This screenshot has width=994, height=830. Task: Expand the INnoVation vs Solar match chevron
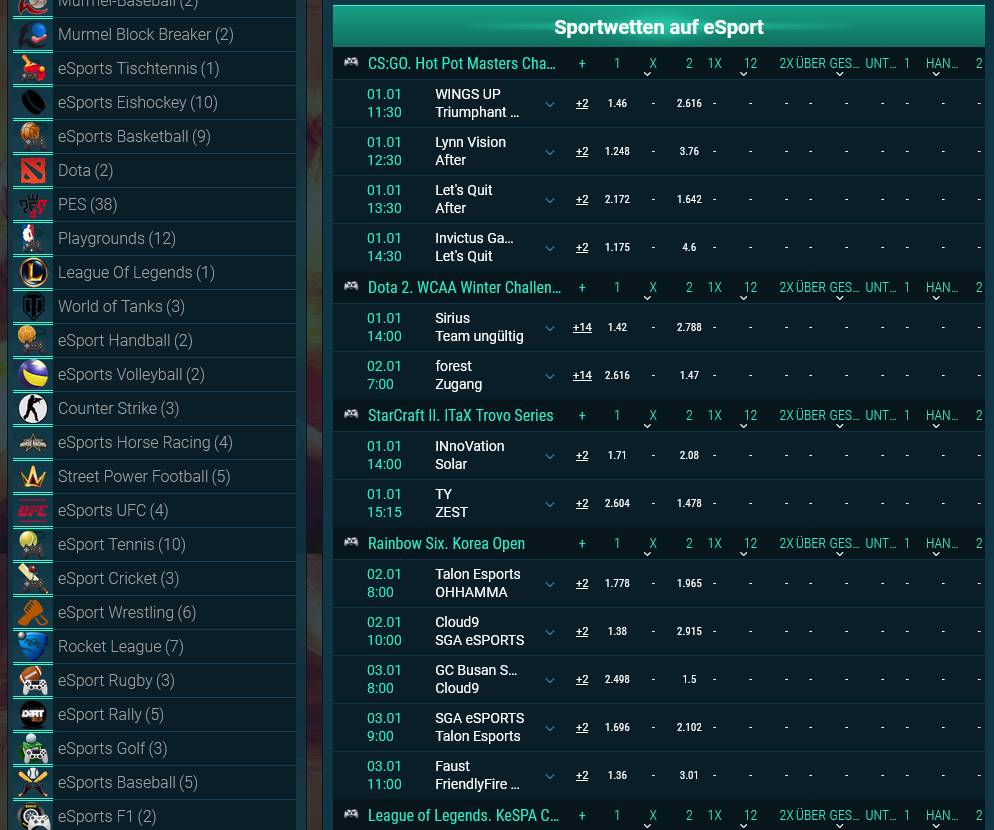click(x=550, y=457)
